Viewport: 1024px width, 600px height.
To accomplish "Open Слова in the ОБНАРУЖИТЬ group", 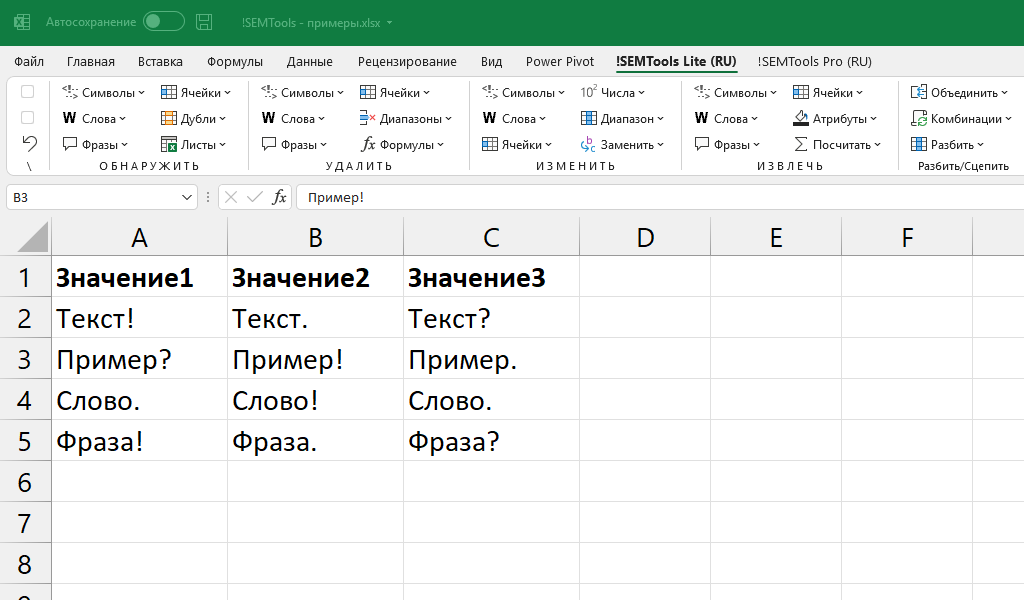I will (x=94, y=119).
